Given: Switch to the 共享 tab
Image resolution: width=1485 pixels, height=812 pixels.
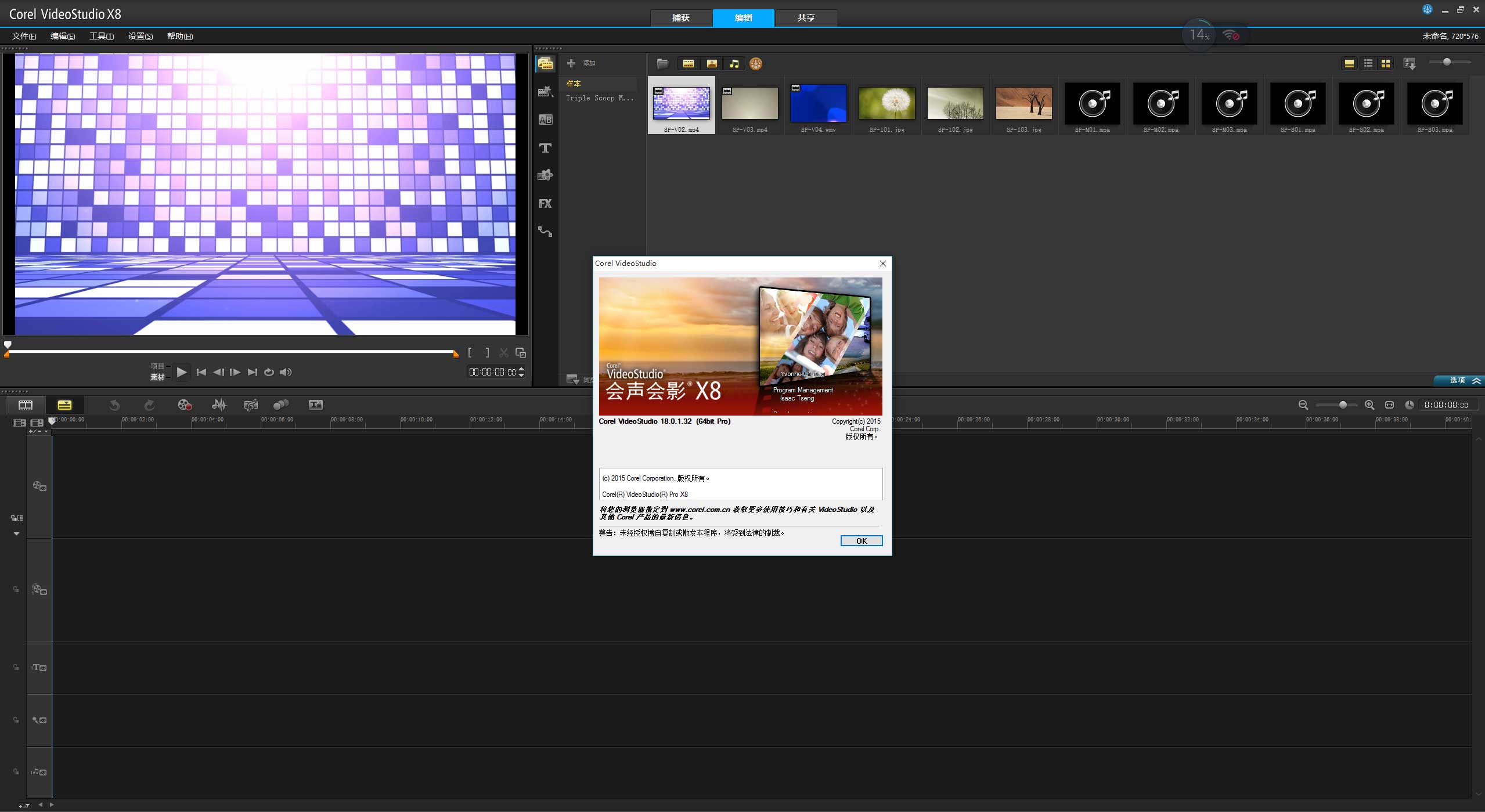Looking at the screenshot, I should point(806,18).
